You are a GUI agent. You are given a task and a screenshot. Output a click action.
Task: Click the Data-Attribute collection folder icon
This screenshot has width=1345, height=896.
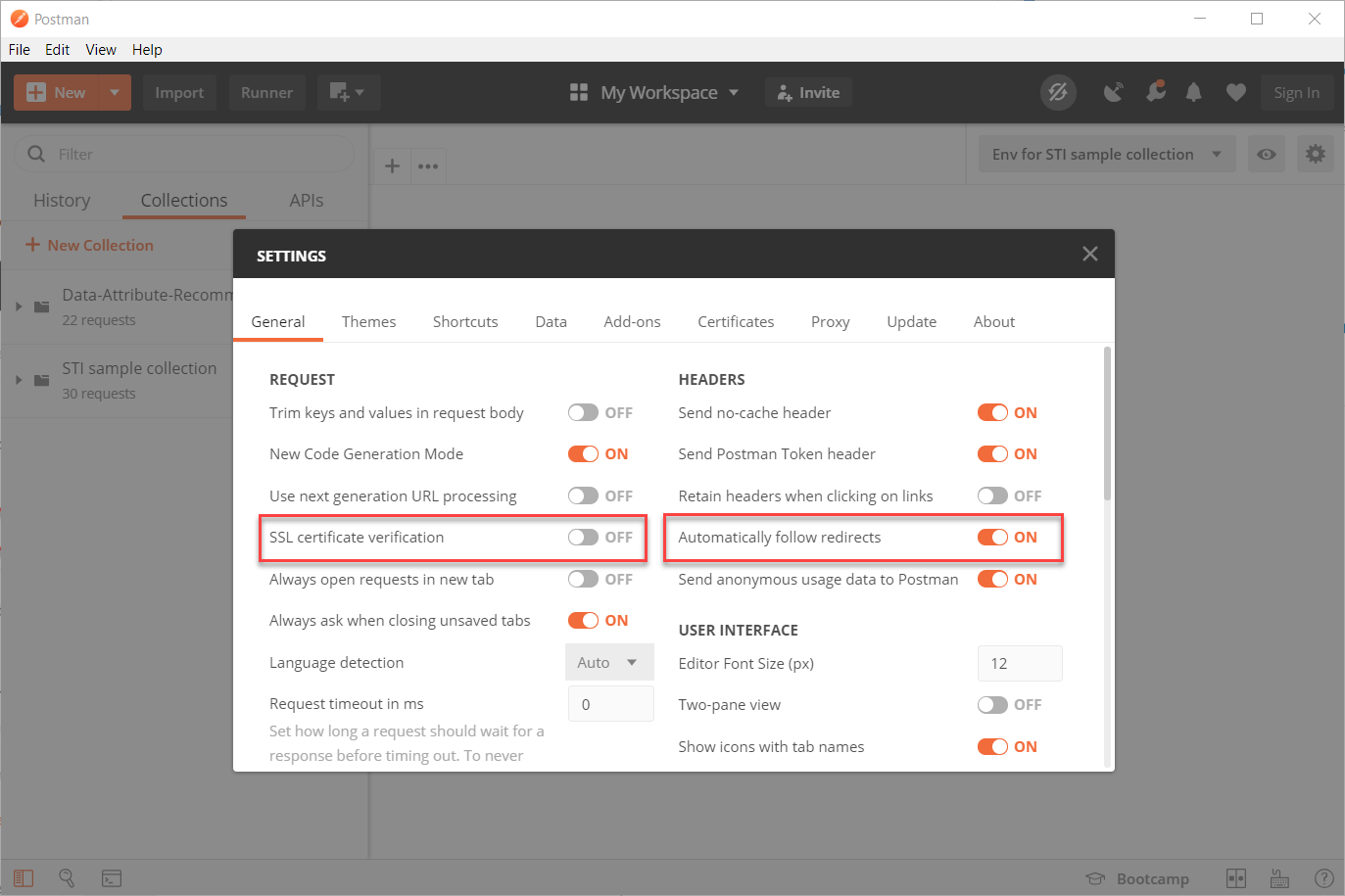click(41, 307)
